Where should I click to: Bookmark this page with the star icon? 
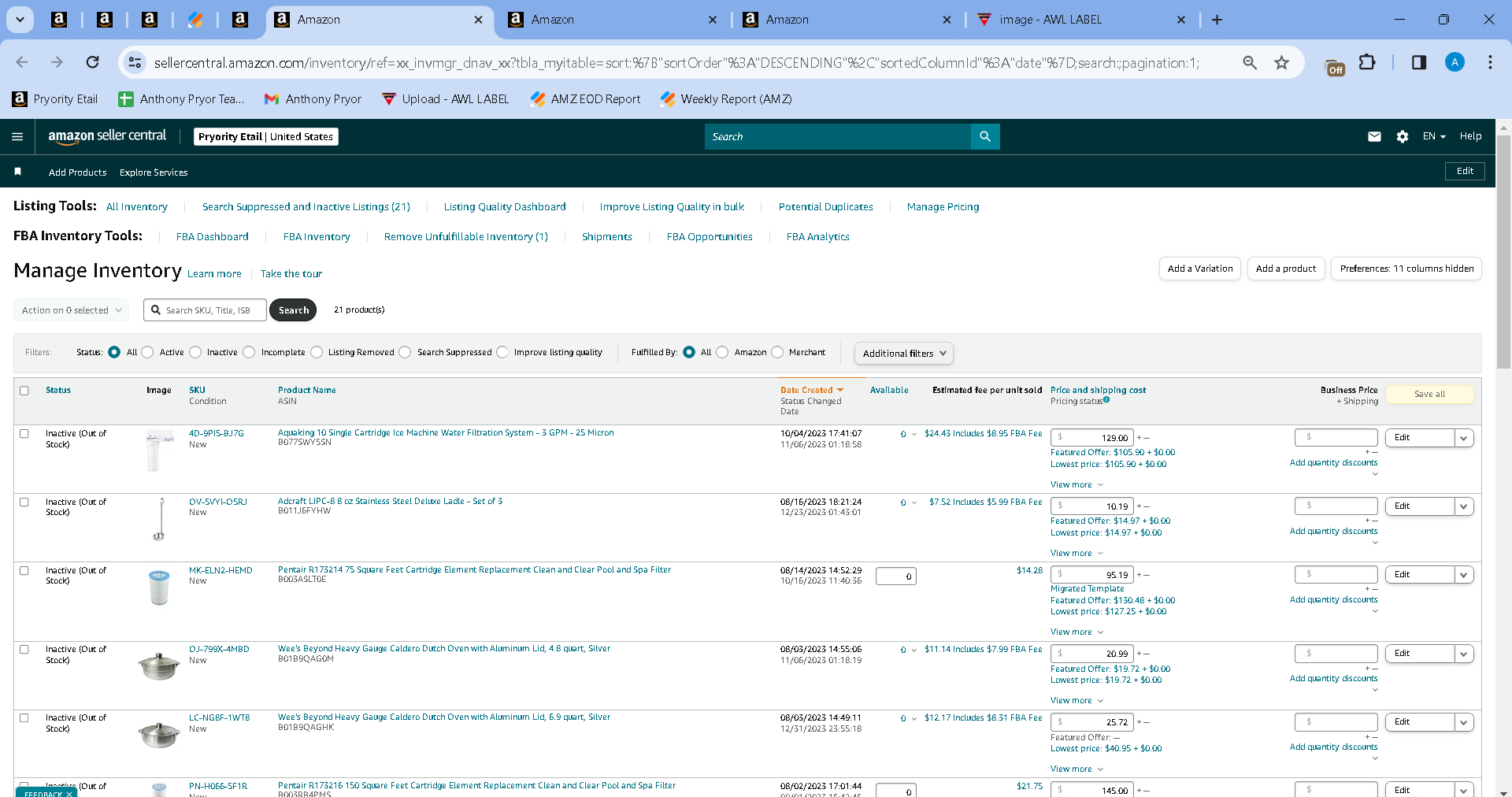tap(1281, 62)
